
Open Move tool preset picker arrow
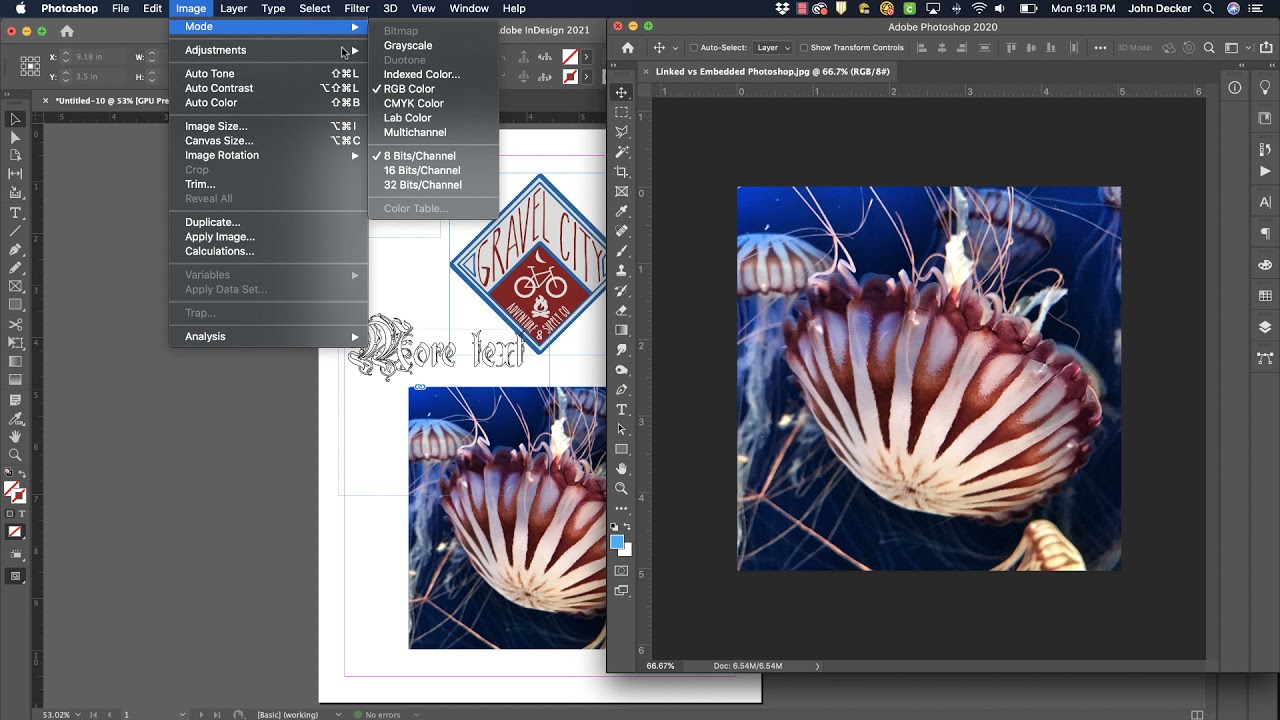click(x=676, y=48)
